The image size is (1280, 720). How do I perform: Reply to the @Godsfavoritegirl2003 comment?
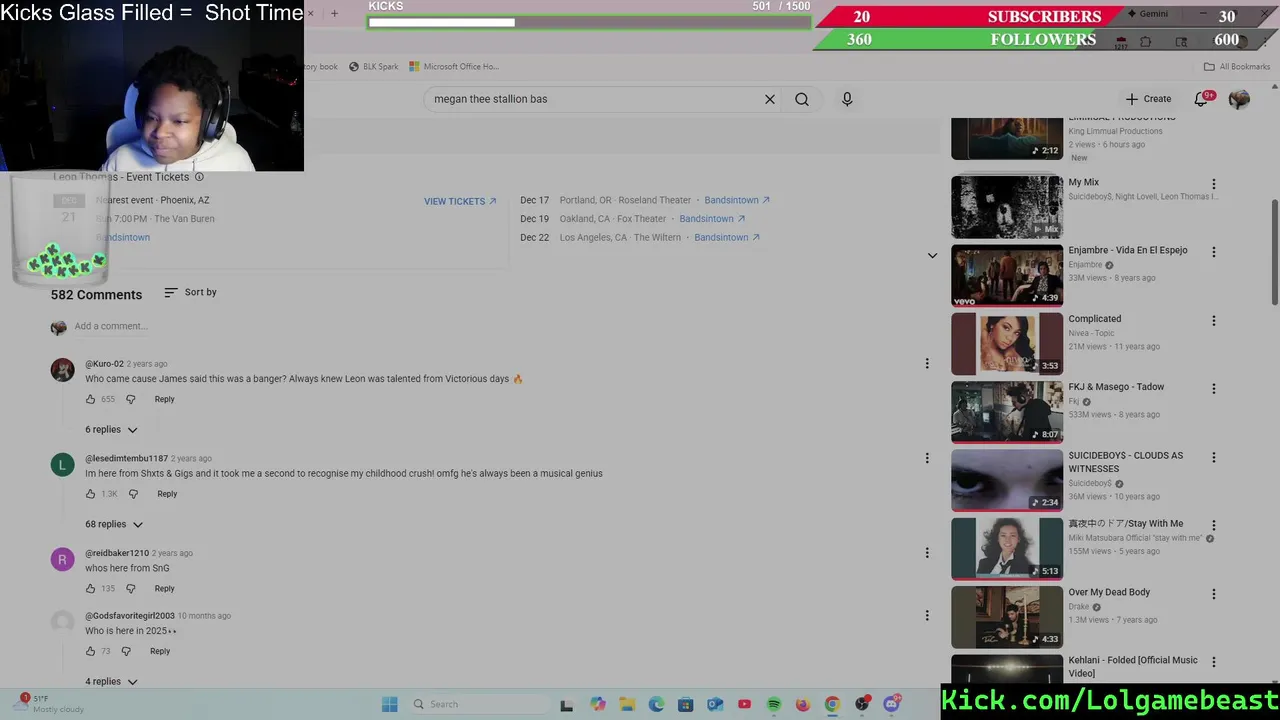tap(160, 651)
